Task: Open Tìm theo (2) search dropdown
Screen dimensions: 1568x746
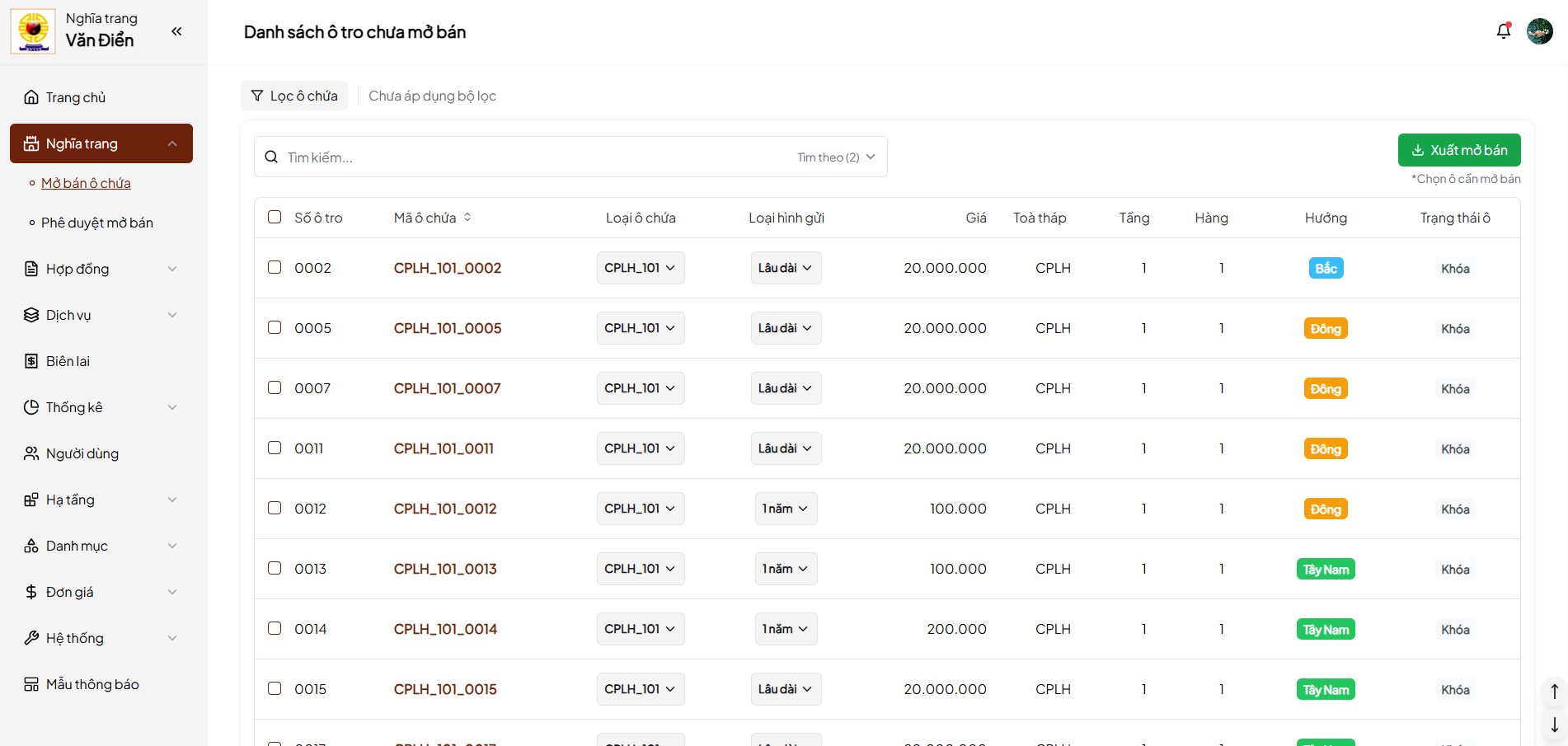Action: pyautogui.click(x=835, y=157)
